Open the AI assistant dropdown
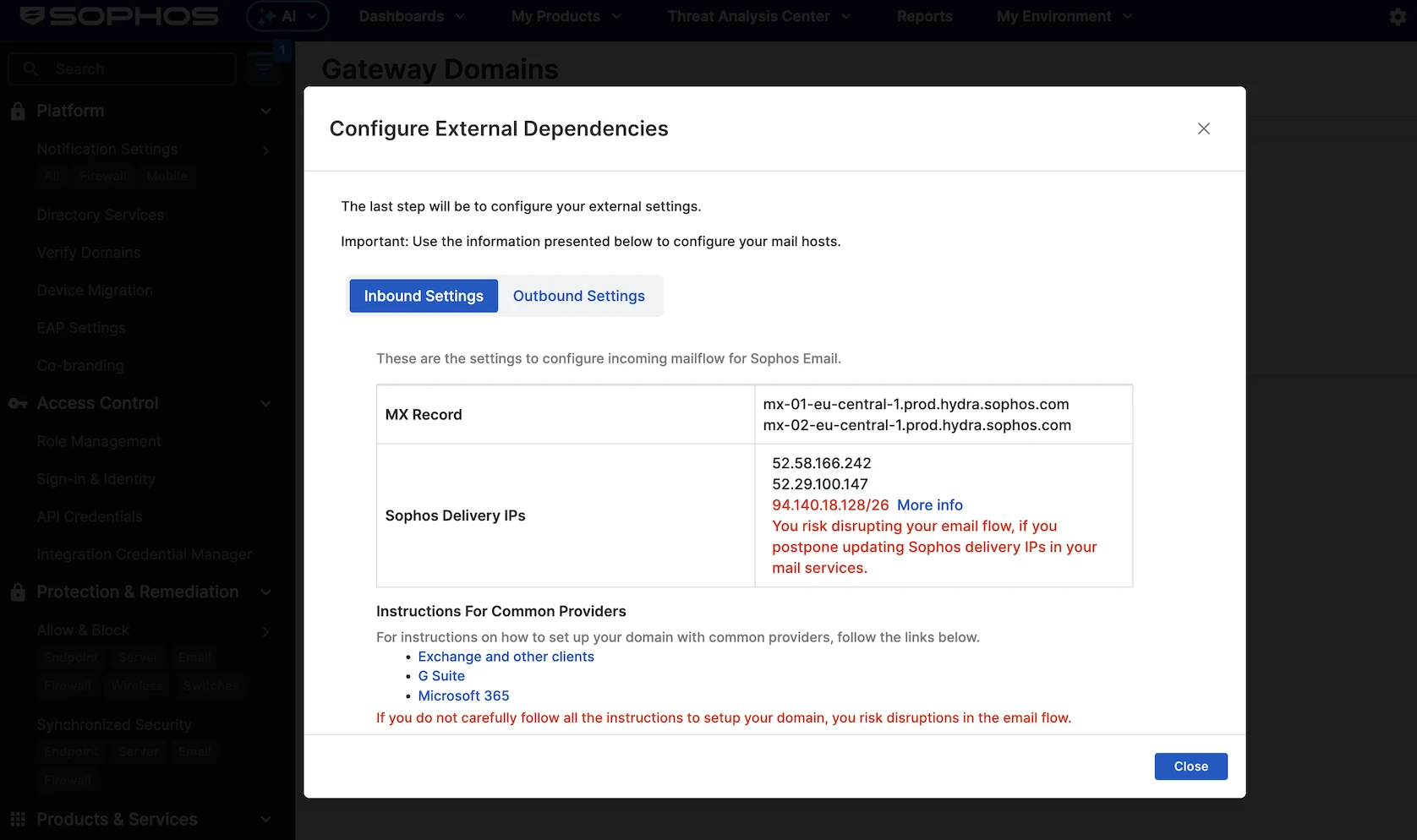Viewport: 1417px width, 840px height. (287, 16)
